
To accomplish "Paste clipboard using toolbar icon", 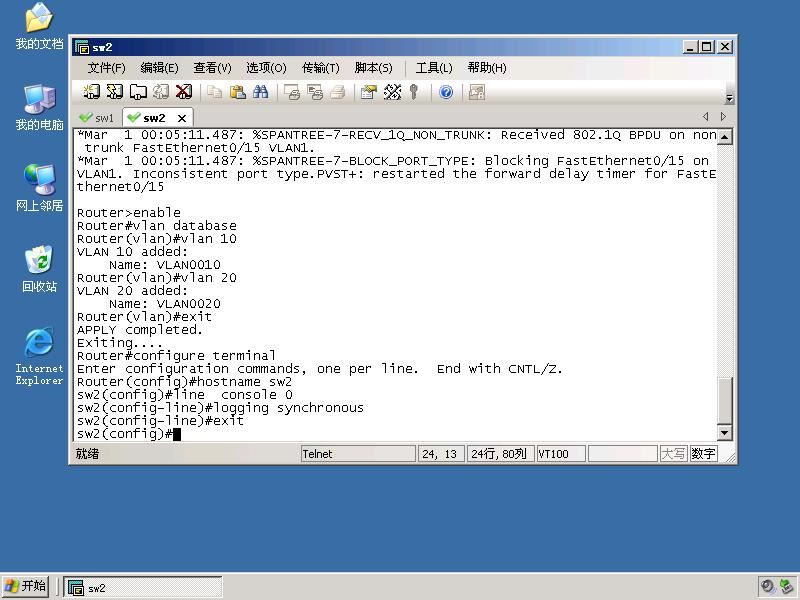I will click(x=237, y=92).
